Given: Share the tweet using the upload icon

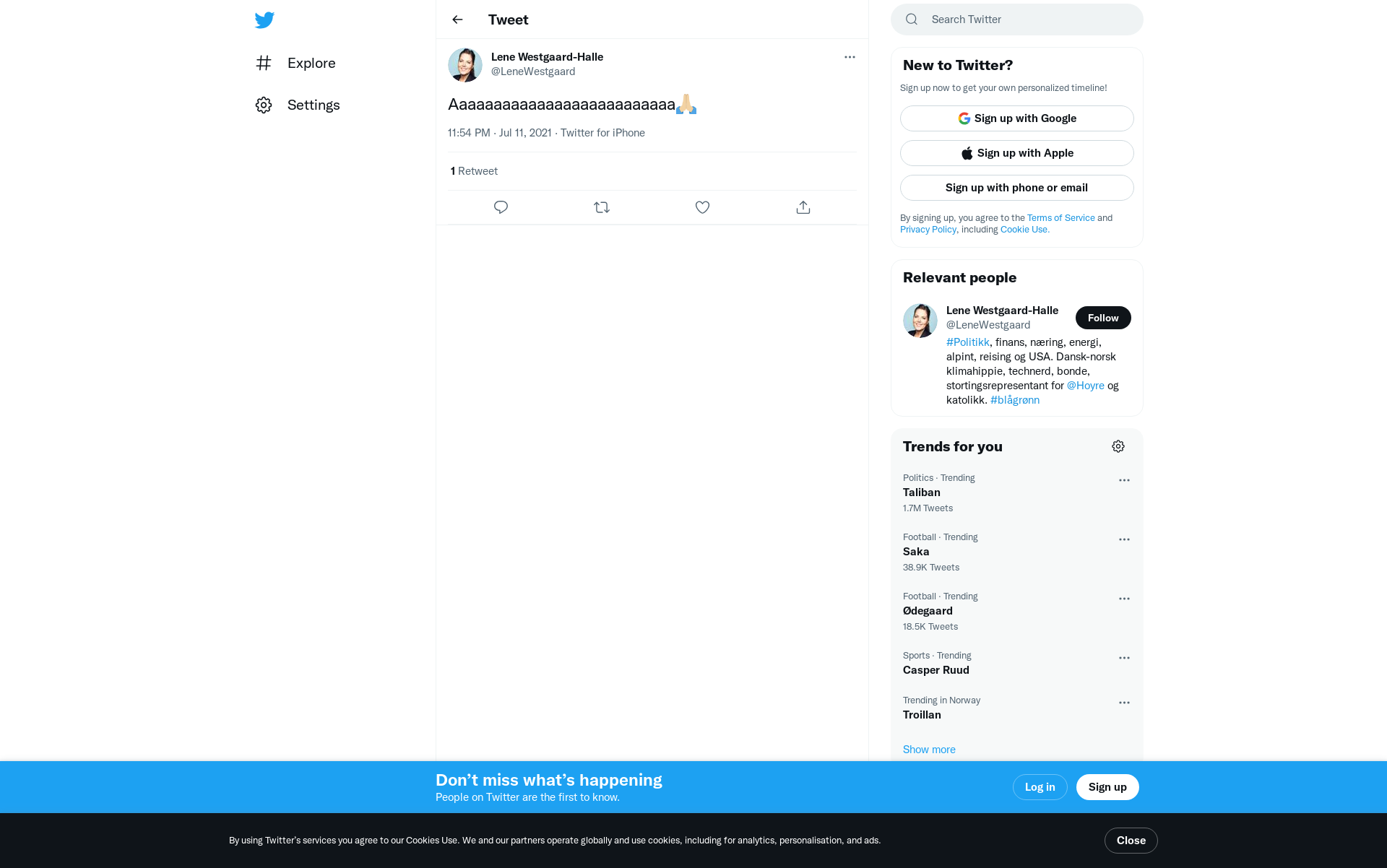Looking at the screenshot, I should tap(803, 207).
